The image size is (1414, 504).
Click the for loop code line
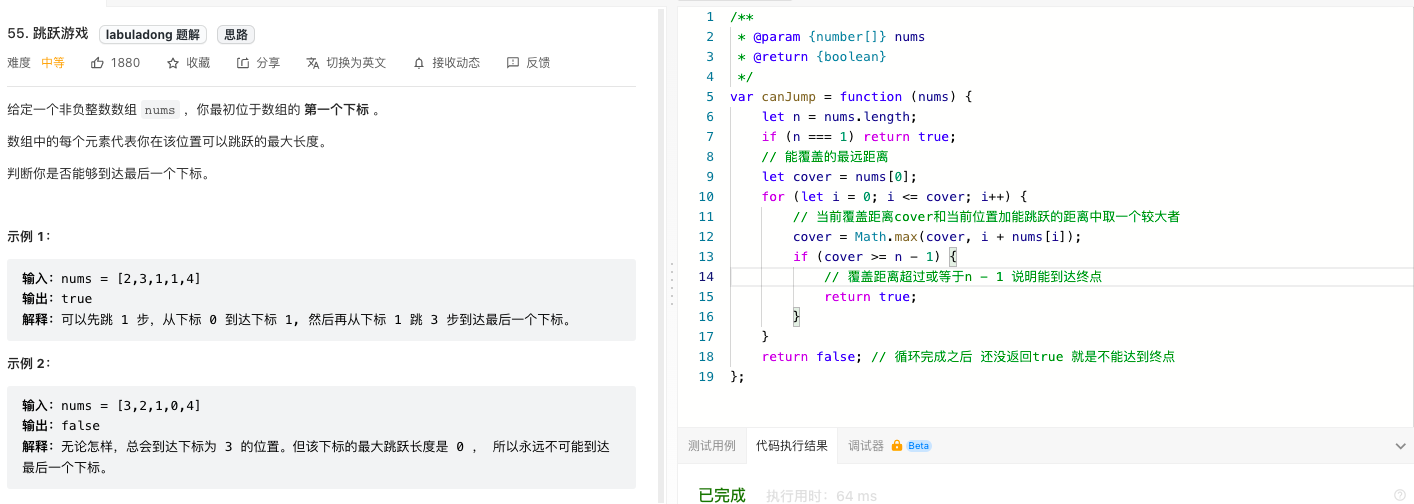(895, 197)
